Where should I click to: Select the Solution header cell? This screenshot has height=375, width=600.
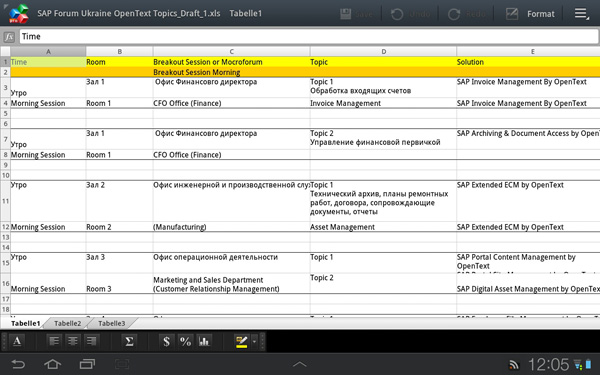(x=528, y=62)
